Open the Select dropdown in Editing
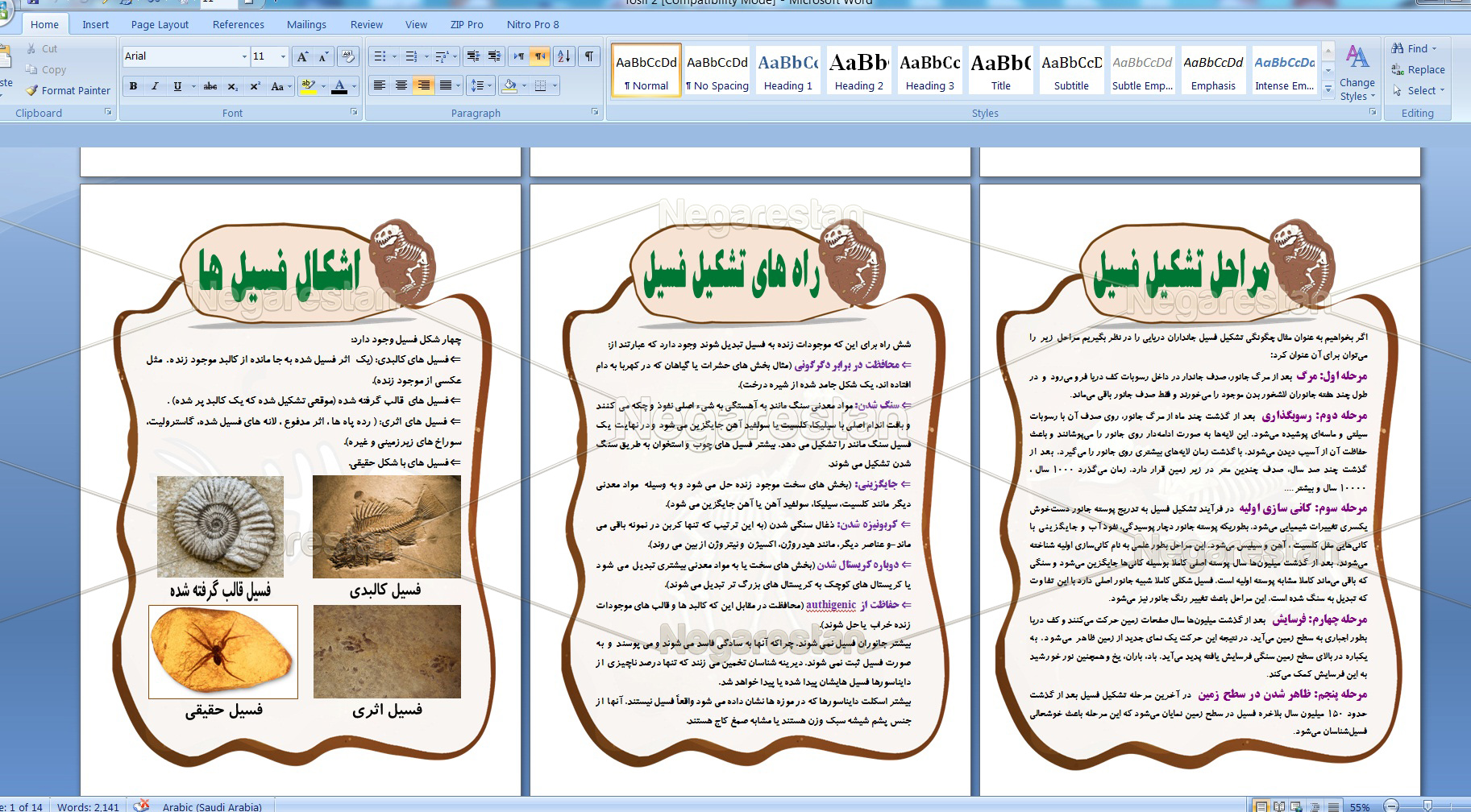This screenshot has width=1471, height=812. [1419, 91]
